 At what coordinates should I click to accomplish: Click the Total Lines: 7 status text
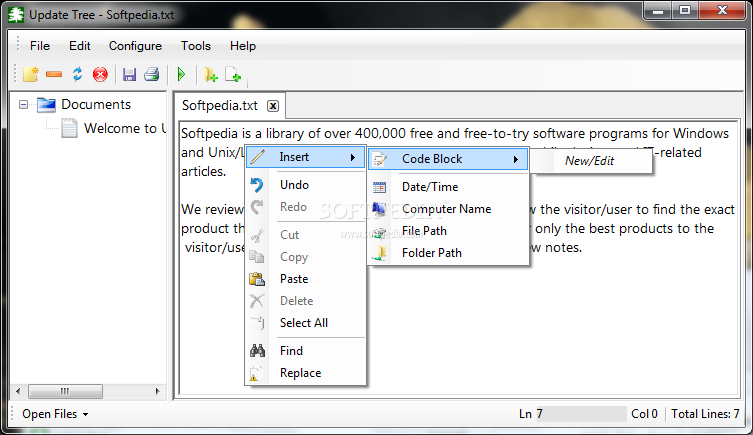(x=705, y=414)
